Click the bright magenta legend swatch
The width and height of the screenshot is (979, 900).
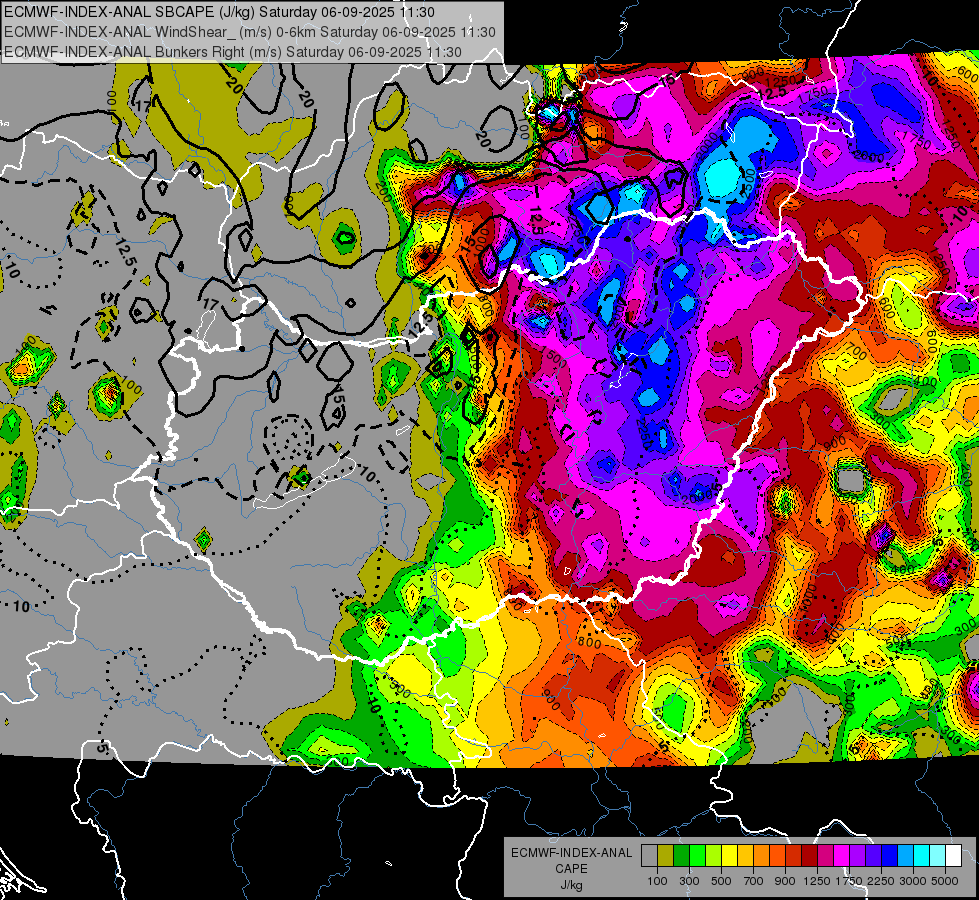[x=842, y=856]
